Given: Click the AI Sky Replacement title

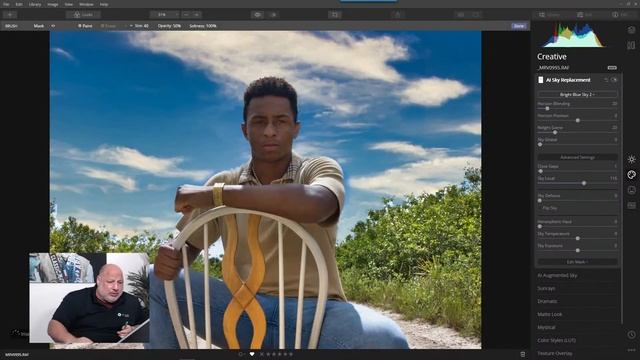Looking at the screenshot, I should 568,80.
